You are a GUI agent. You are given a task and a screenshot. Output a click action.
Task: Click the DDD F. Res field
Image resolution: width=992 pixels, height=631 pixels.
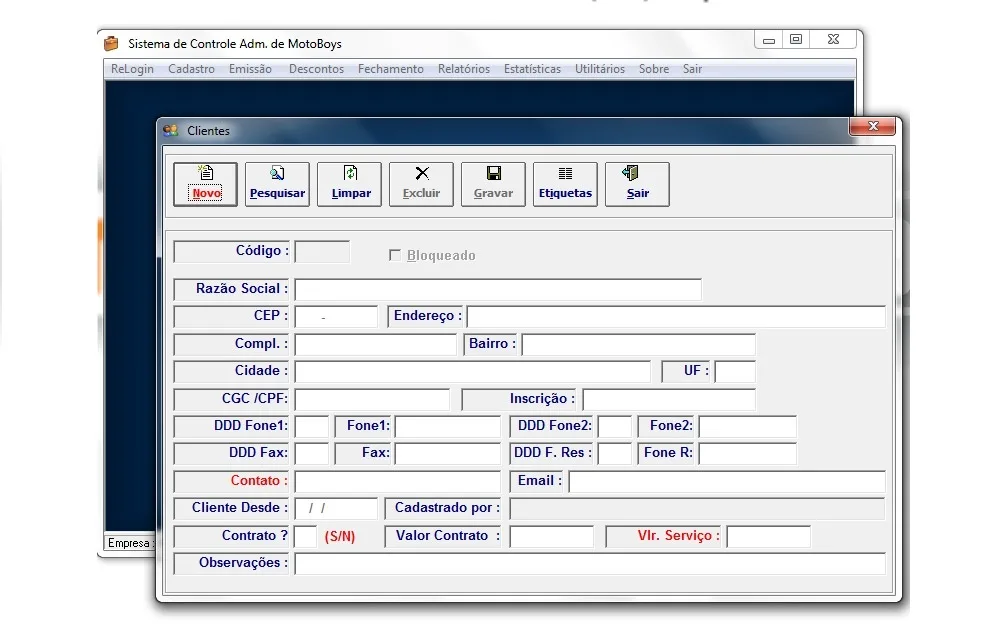pos(615,454)
